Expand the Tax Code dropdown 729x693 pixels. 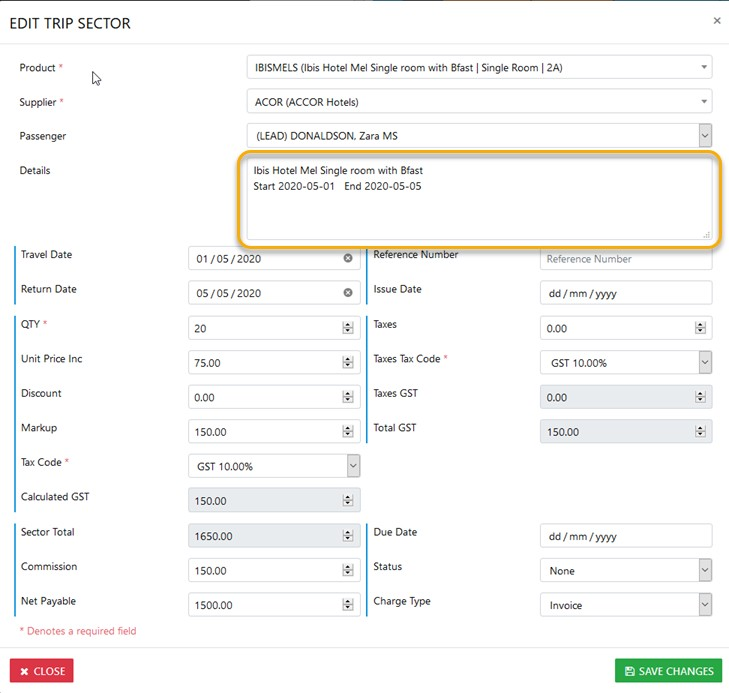pos(352,466)
